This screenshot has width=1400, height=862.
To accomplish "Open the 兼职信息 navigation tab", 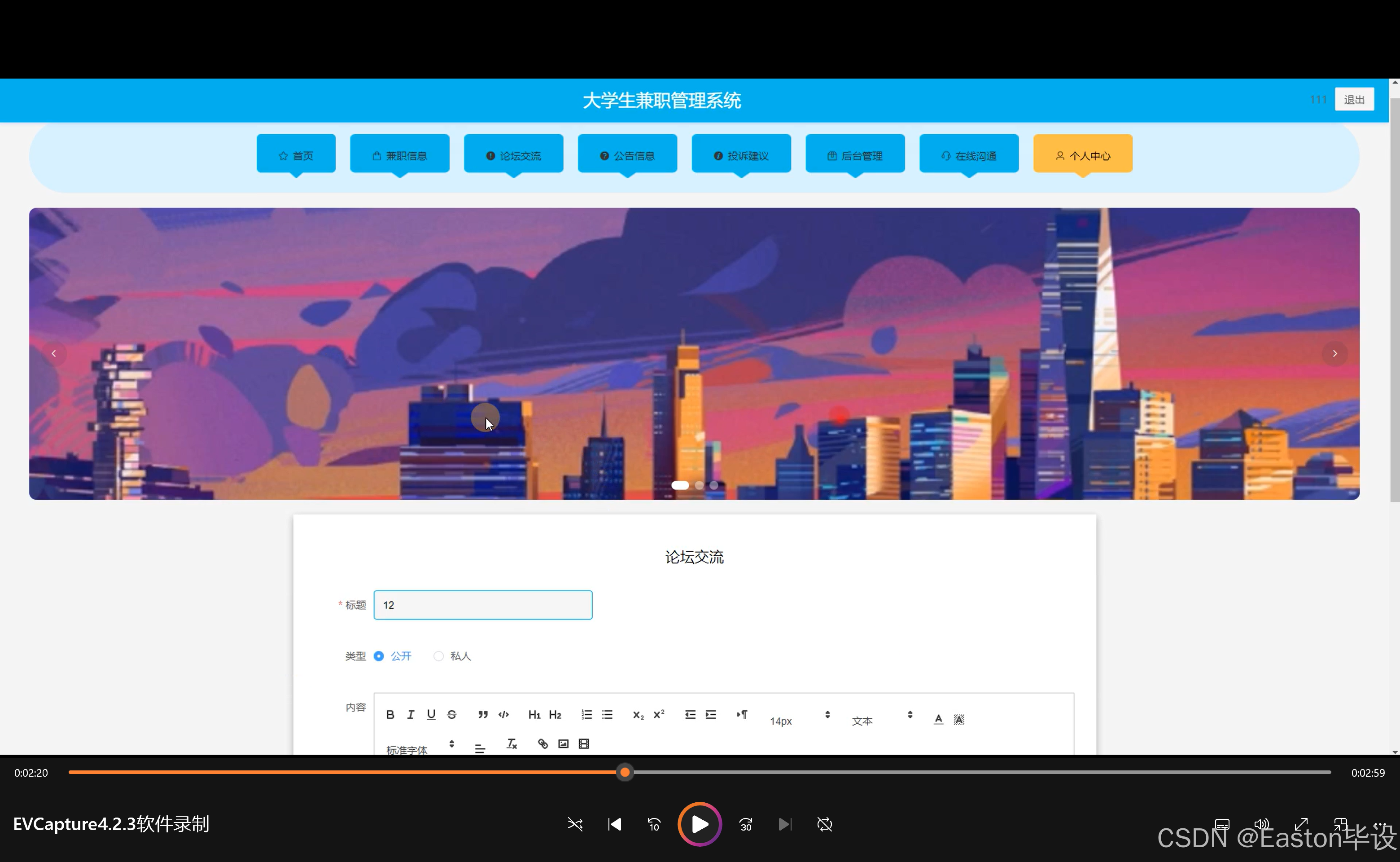I will click(x=399, y=155).
